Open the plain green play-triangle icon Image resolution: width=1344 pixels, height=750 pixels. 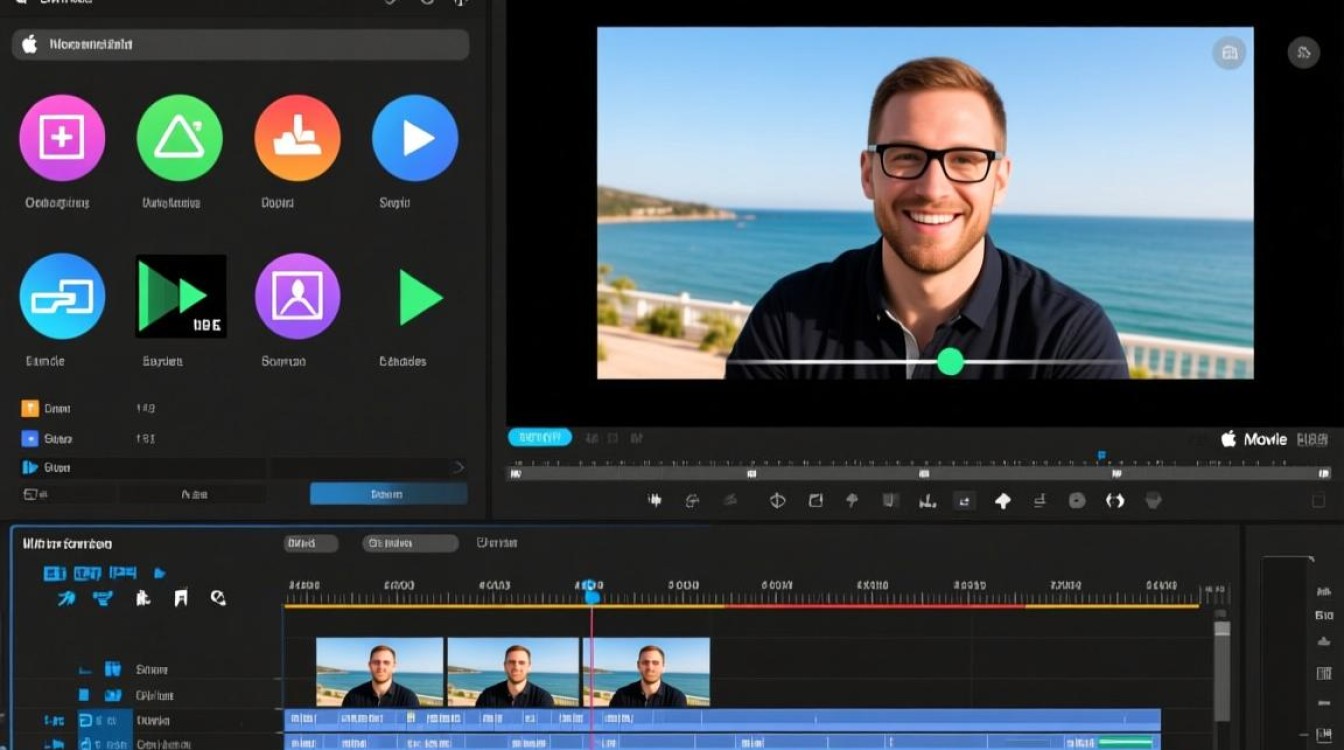click(x=420, y=297)
